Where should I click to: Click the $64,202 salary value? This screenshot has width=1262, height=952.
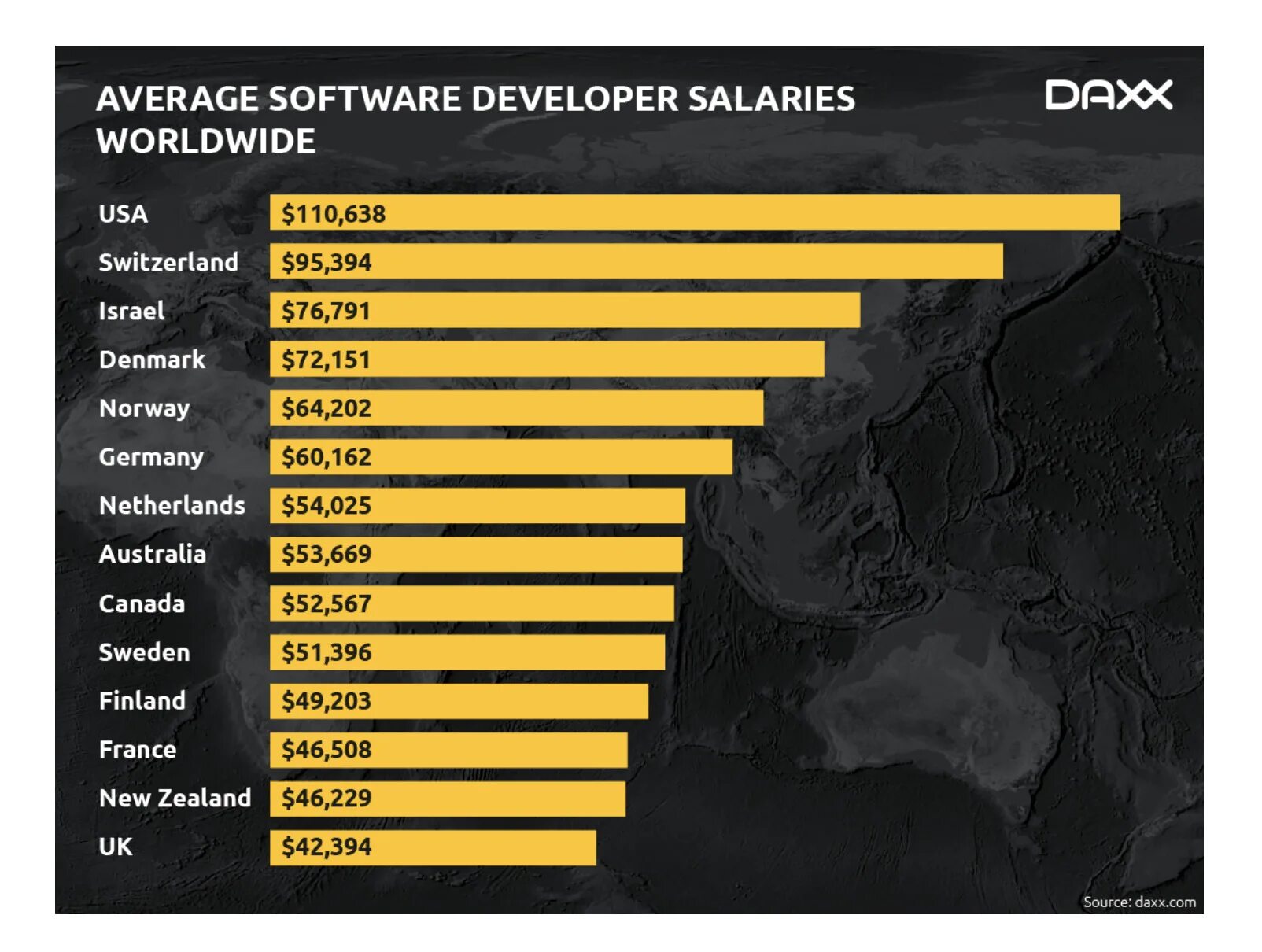point(327,408)
